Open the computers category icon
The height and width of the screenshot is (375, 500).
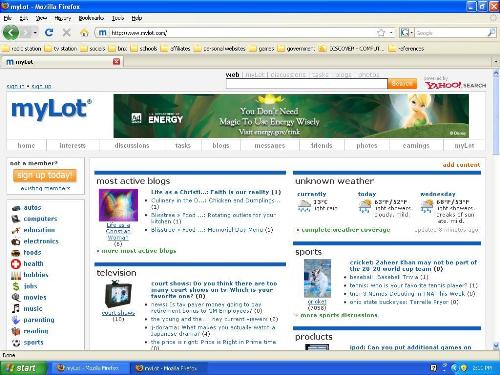(x=16, y=219)
